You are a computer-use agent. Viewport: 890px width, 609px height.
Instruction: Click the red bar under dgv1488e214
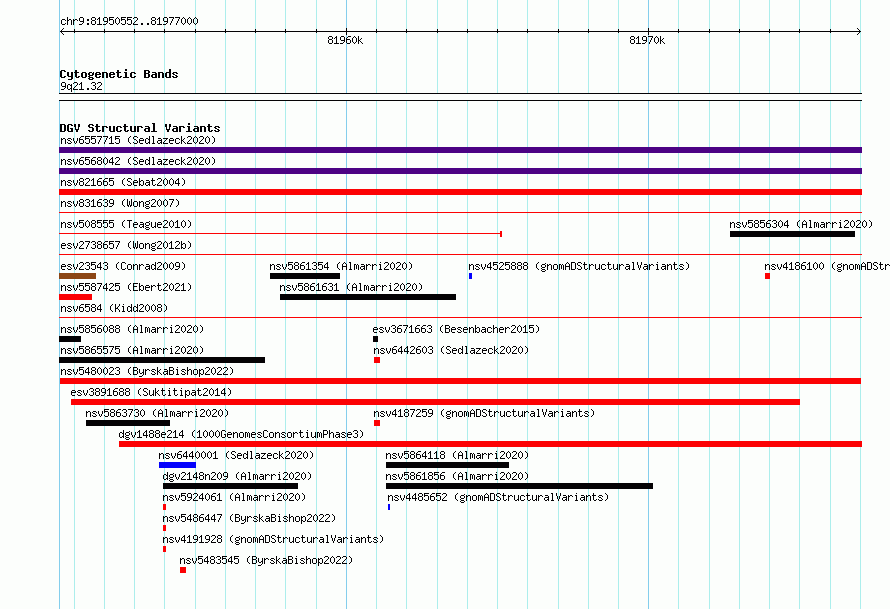click(x=490, y=444)
